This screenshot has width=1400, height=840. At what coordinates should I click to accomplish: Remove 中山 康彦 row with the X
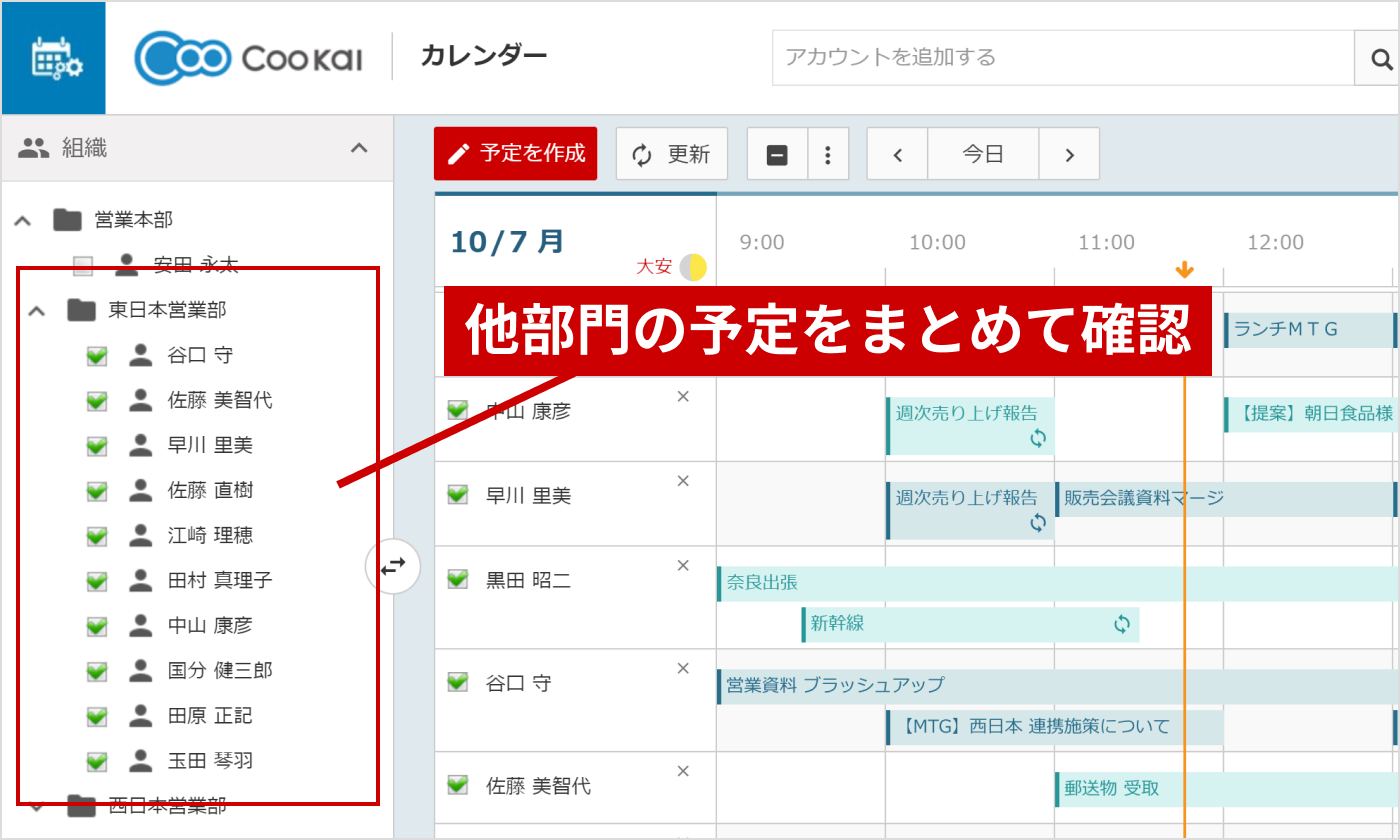click(683, 396)
